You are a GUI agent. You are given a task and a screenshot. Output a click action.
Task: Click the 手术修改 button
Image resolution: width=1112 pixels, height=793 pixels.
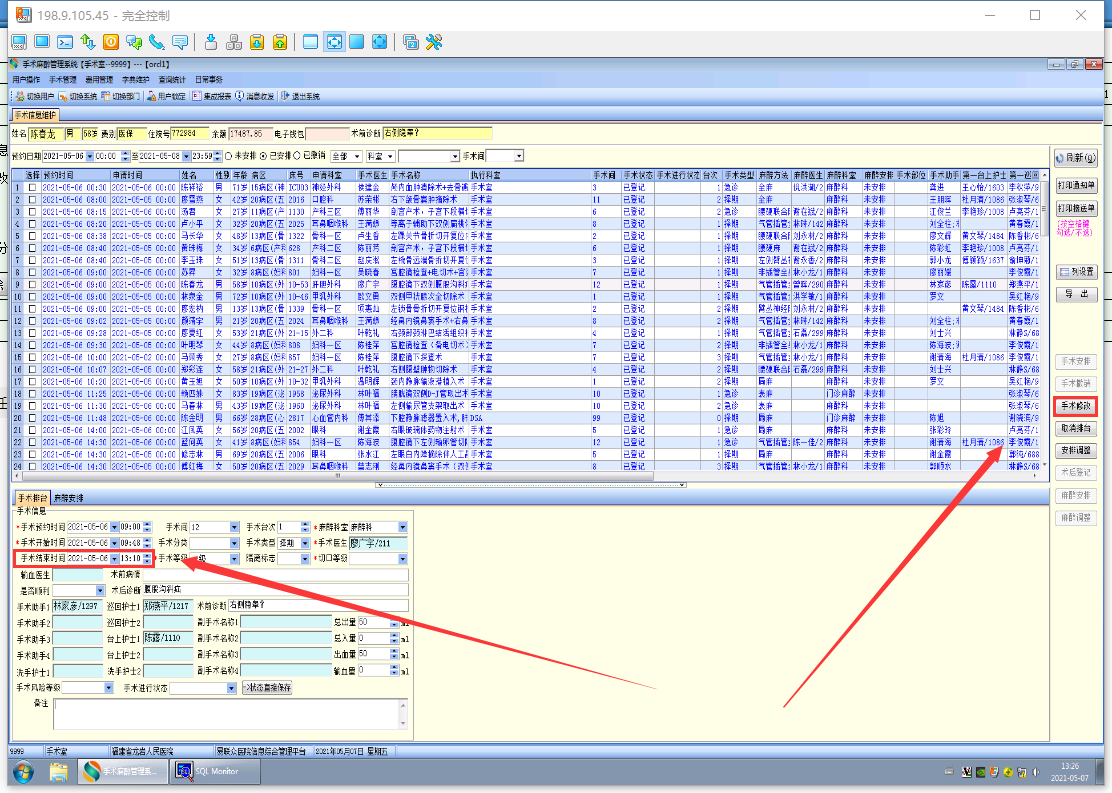[x=1075, y=407]
